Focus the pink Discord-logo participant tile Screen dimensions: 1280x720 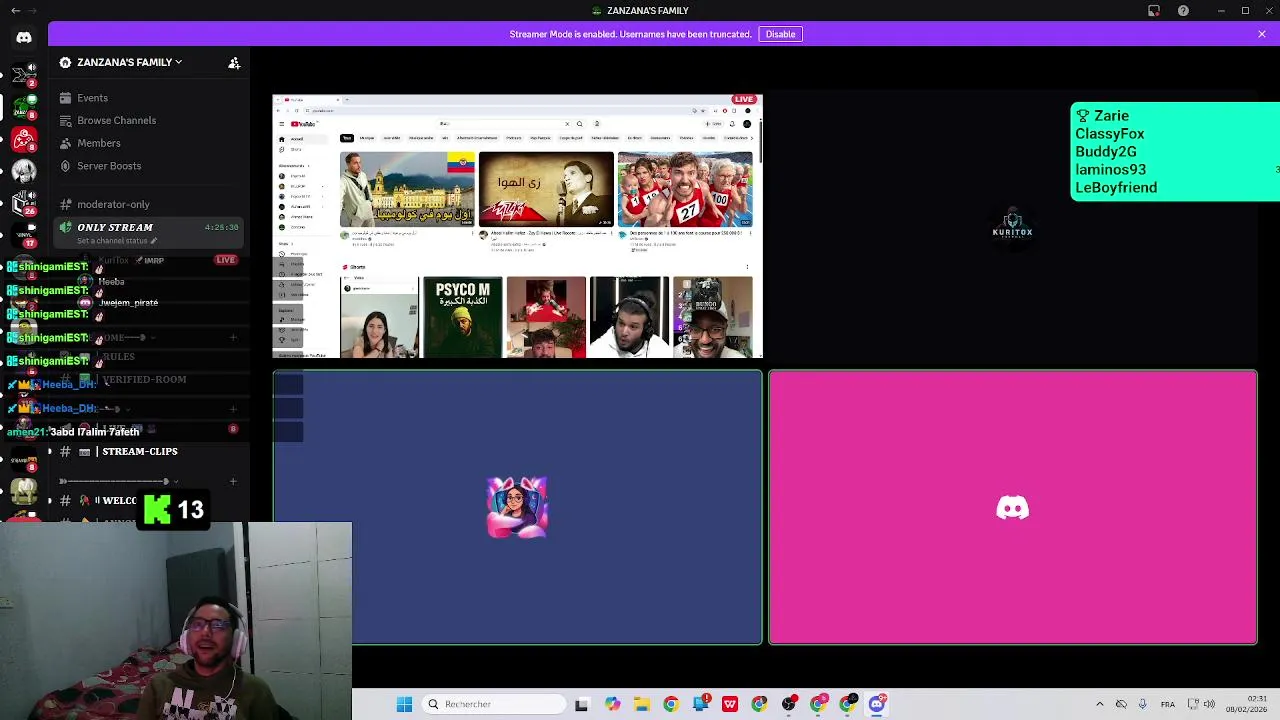point(1012,508)
